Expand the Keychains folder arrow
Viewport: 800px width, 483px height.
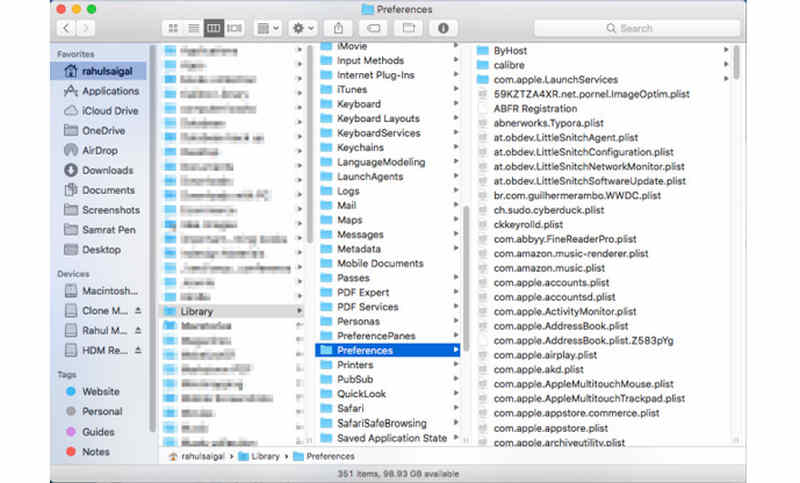coord(455,147)
